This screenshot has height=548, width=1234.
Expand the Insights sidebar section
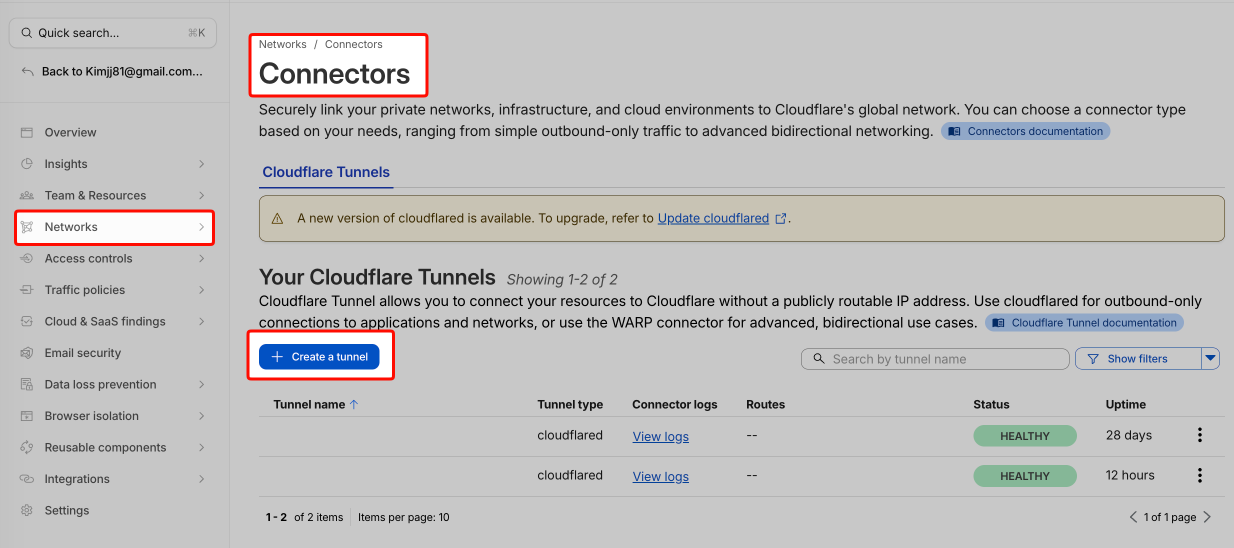click(201, 164)
